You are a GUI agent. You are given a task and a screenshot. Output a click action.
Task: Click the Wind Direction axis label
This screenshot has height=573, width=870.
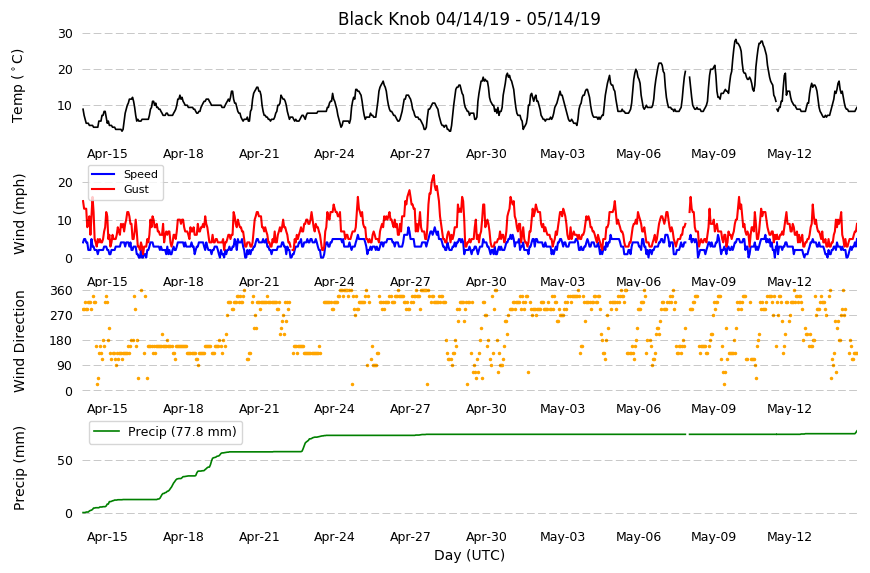tap(19, 341)
